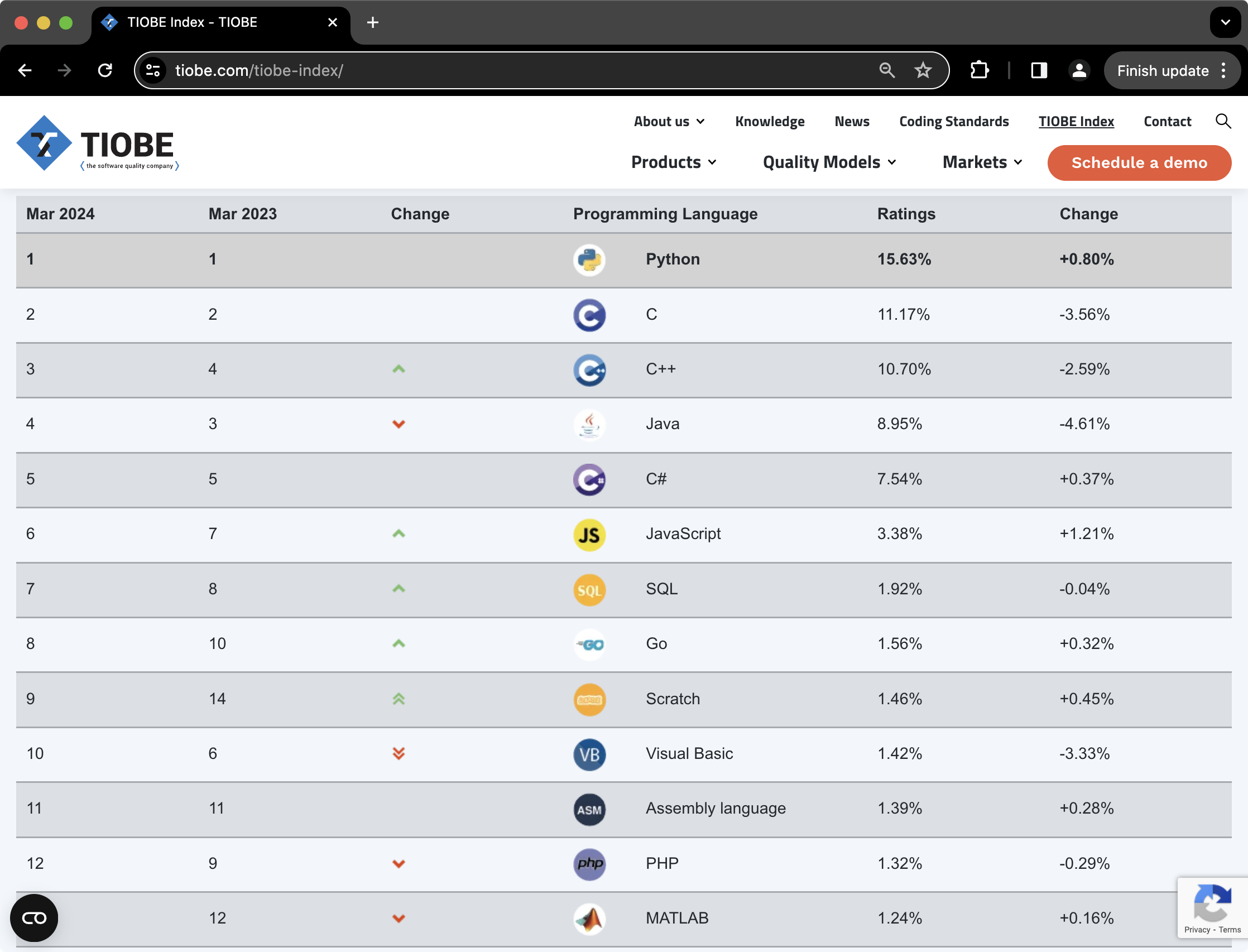Open the website search magnifier icon
Viewport: 1248px width, 952px height.
click(x=1223, y=121)
